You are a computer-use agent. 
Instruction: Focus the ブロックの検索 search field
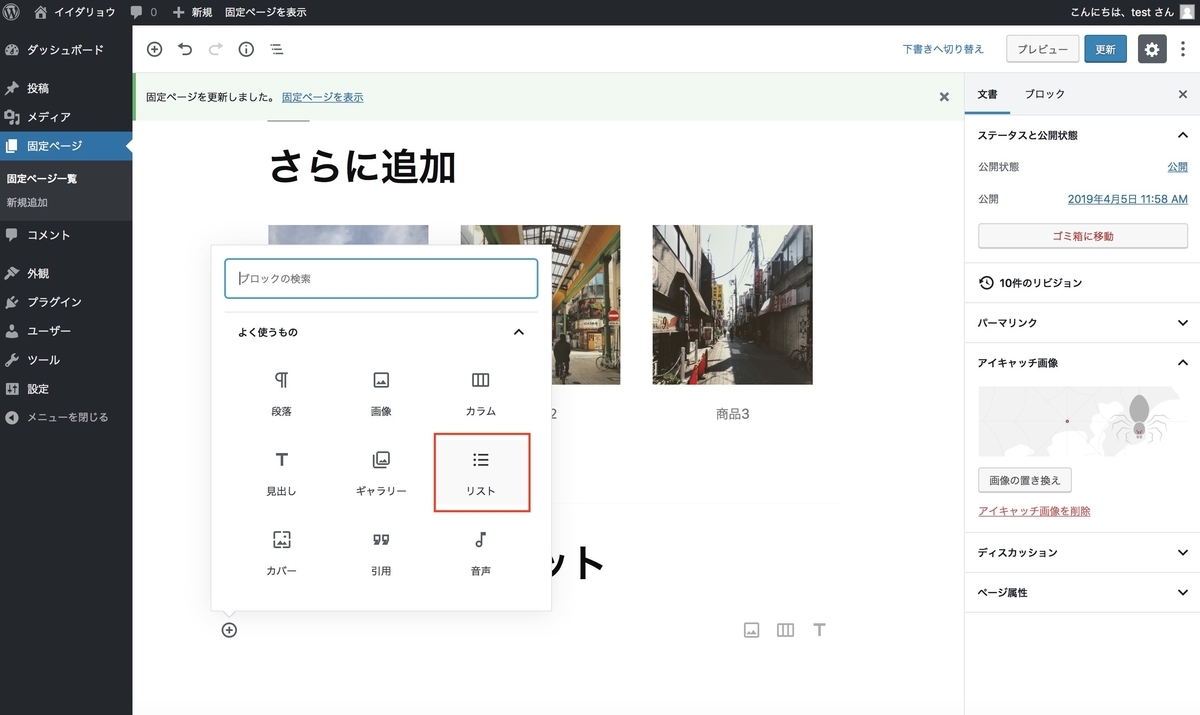tap(381, 279)
